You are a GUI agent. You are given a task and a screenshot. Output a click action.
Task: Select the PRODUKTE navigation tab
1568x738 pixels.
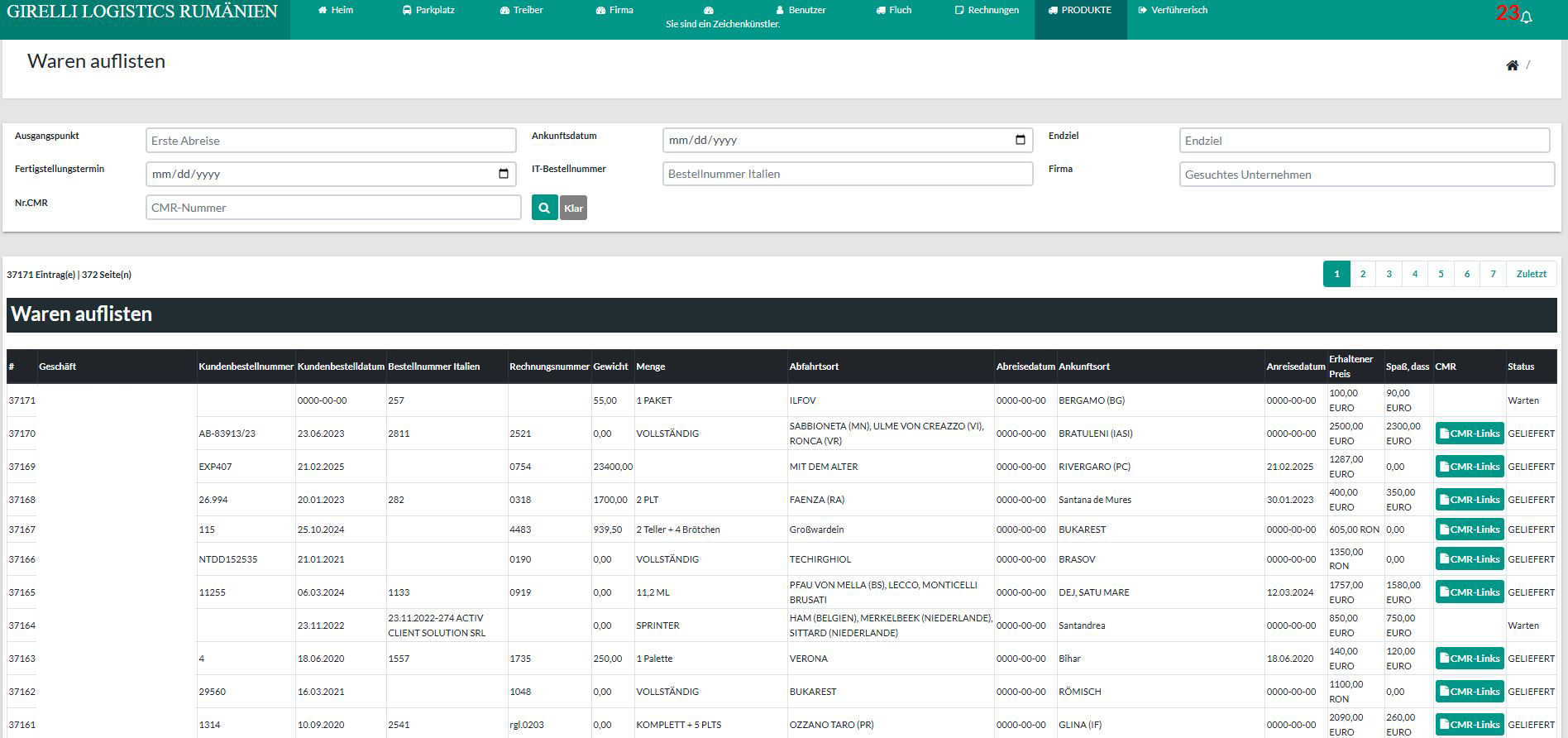pos(1079,10)
